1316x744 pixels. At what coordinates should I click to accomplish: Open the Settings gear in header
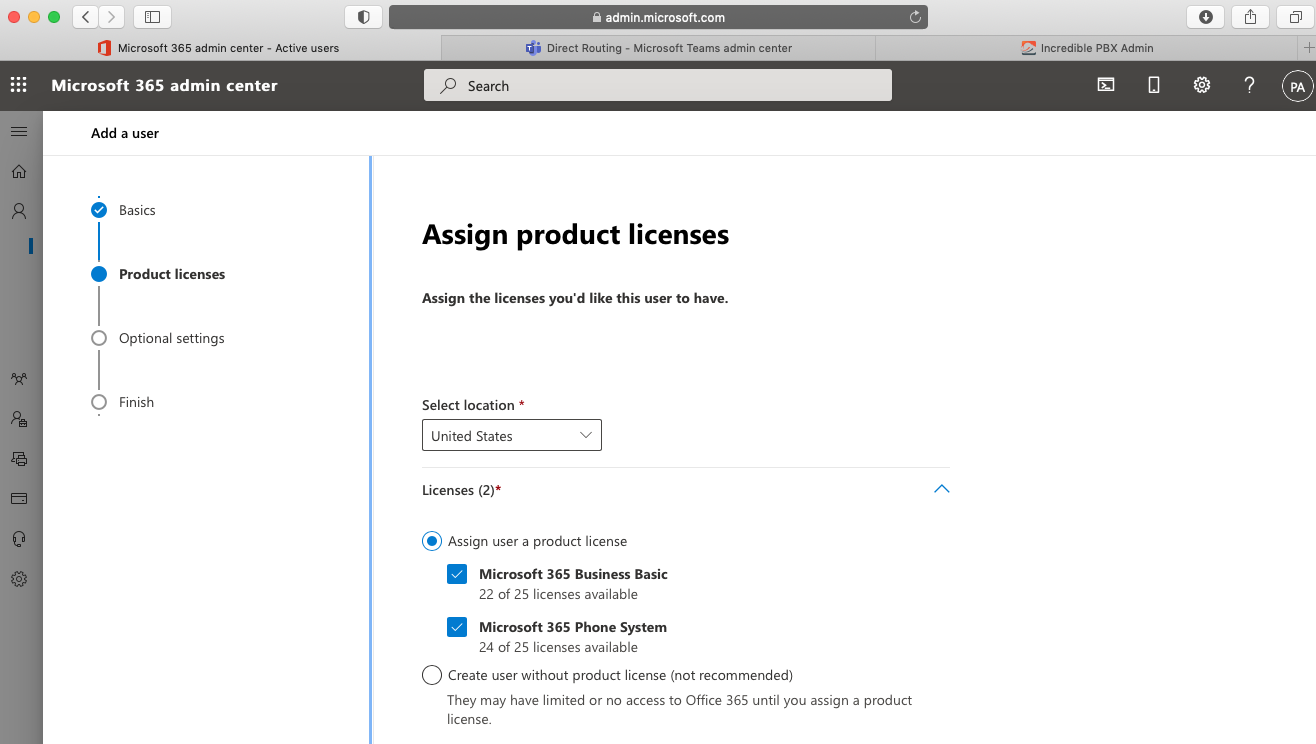(1202, 86)
